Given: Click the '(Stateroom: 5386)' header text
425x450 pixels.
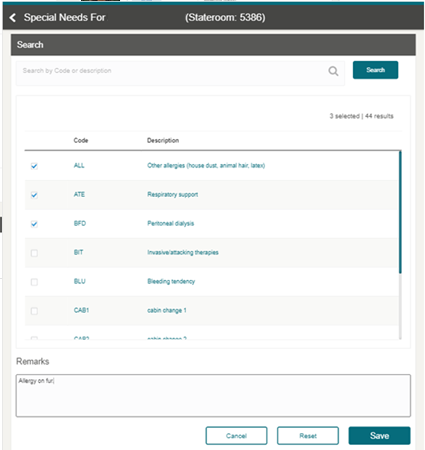Looking at the screenshot, I should pyautogui.click(x=225, y=17).
